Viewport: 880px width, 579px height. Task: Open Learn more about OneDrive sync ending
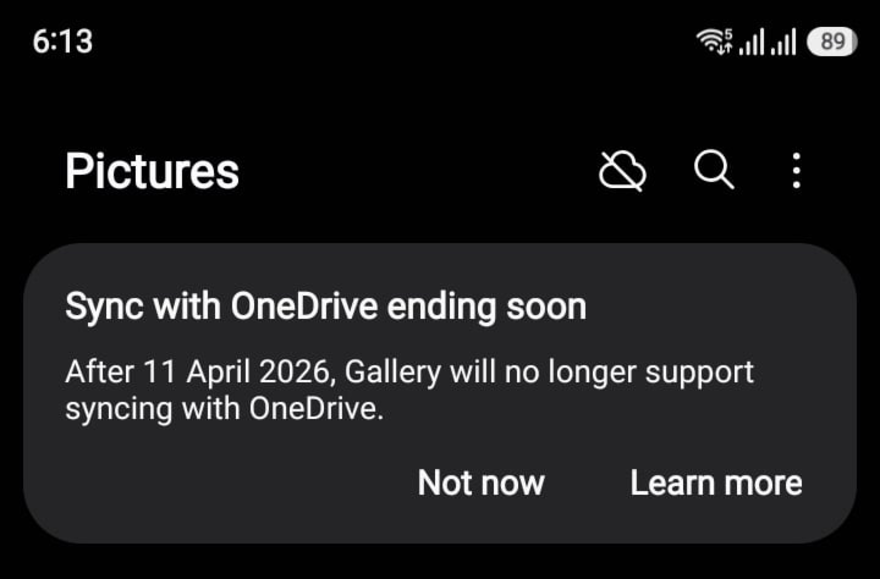click(x=716, y=483)
